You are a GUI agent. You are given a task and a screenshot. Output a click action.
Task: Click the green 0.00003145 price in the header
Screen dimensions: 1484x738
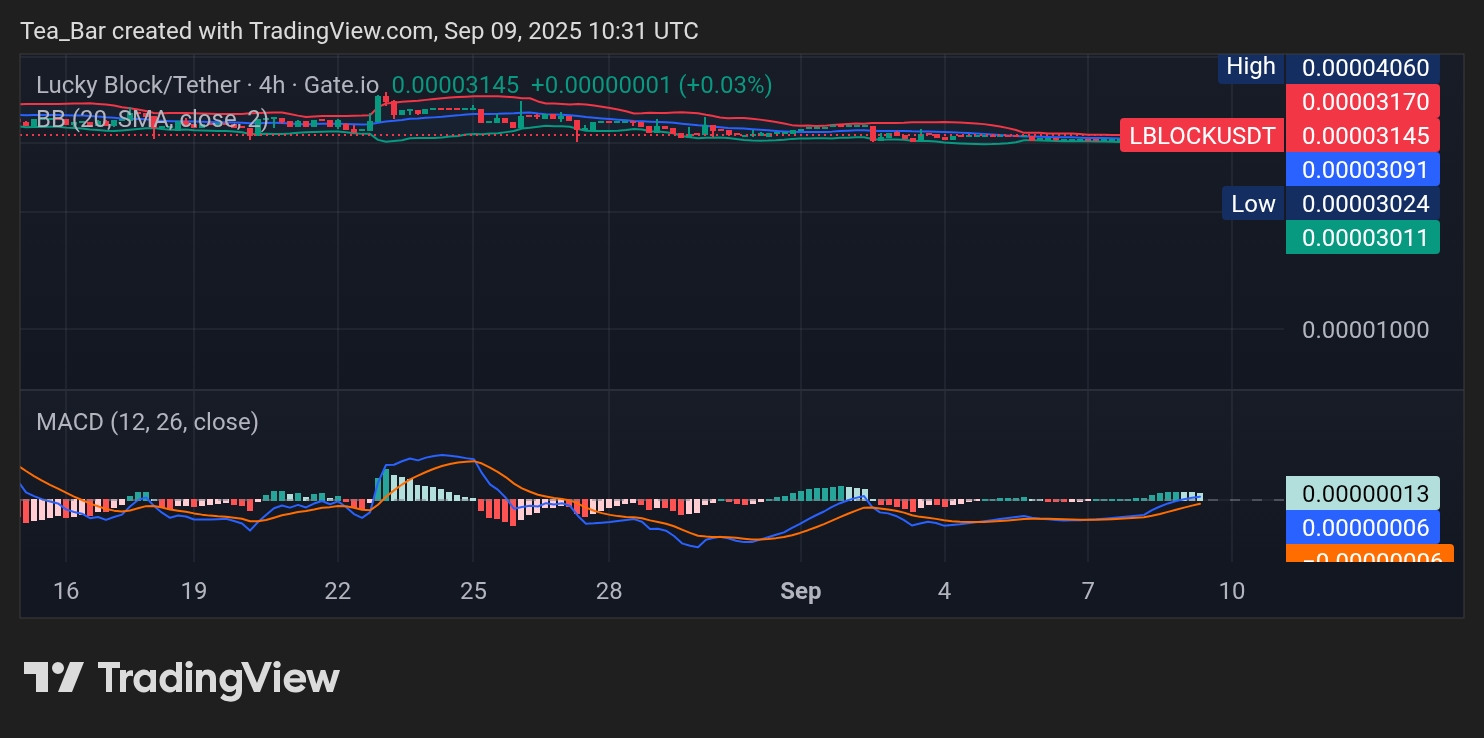click(455, 85)
